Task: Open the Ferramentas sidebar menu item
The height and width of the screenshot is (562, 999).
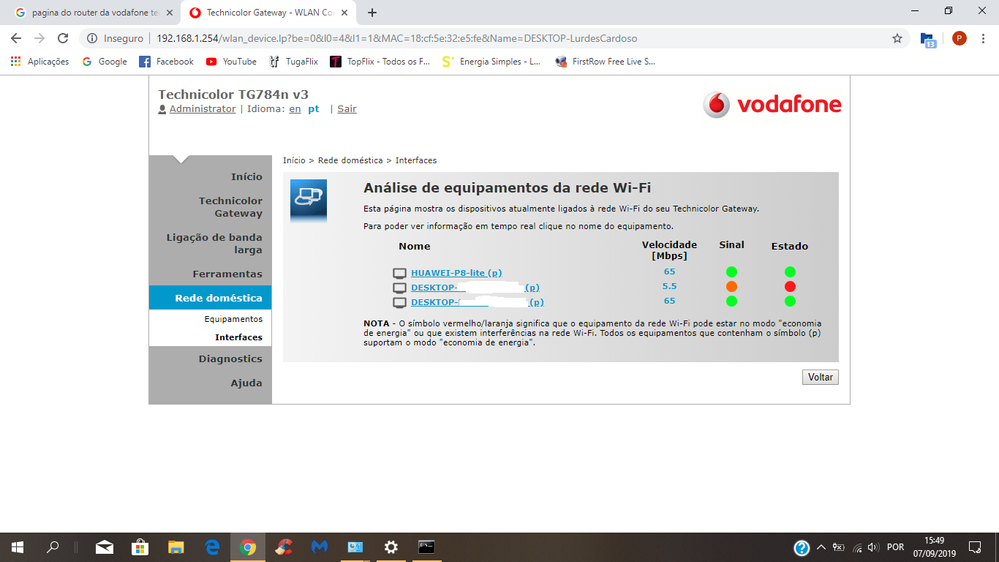Action: click(x=227, y=274)
